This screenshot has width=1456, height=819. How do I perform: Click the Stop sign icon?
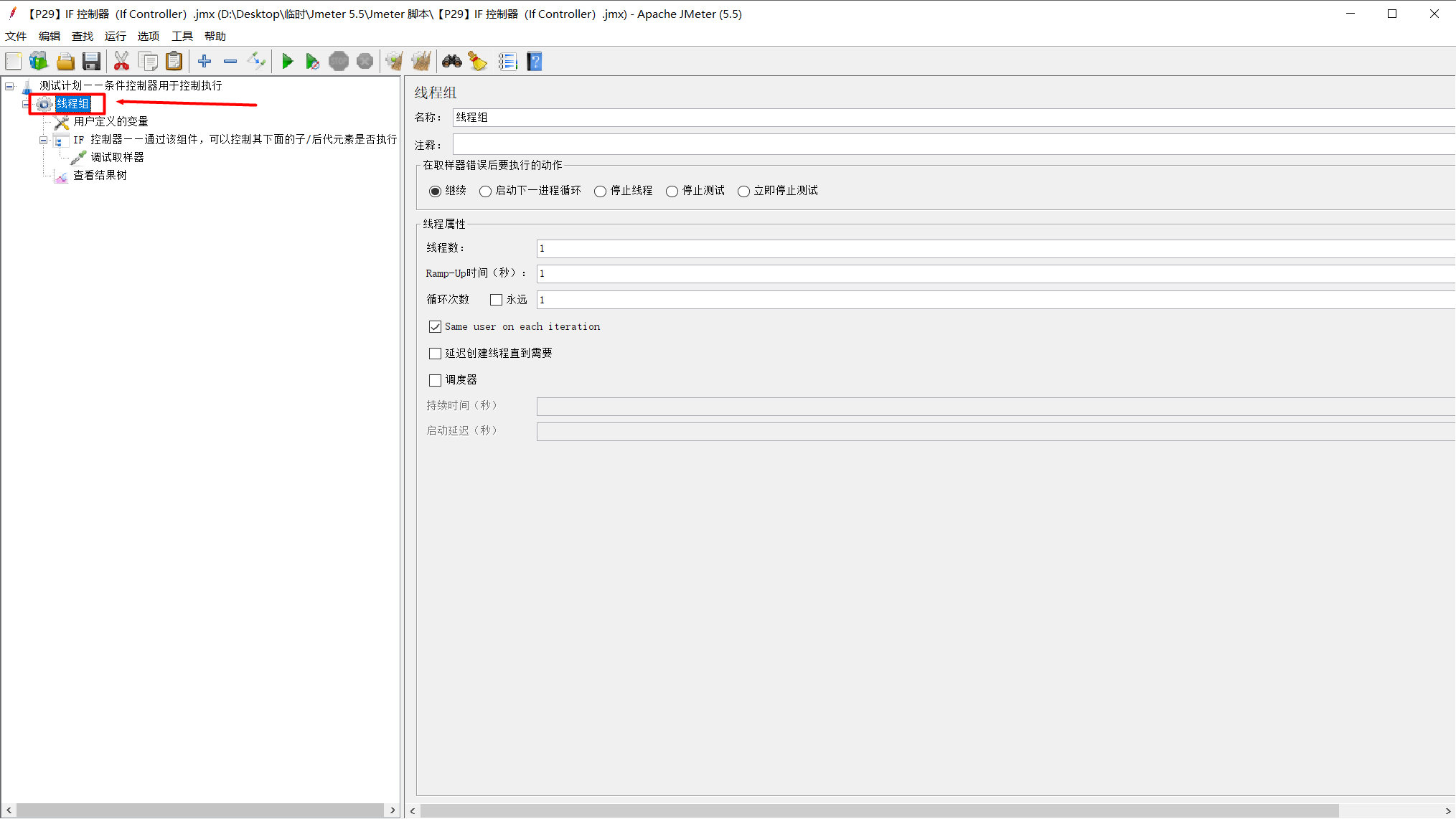(x=339, y=62)
